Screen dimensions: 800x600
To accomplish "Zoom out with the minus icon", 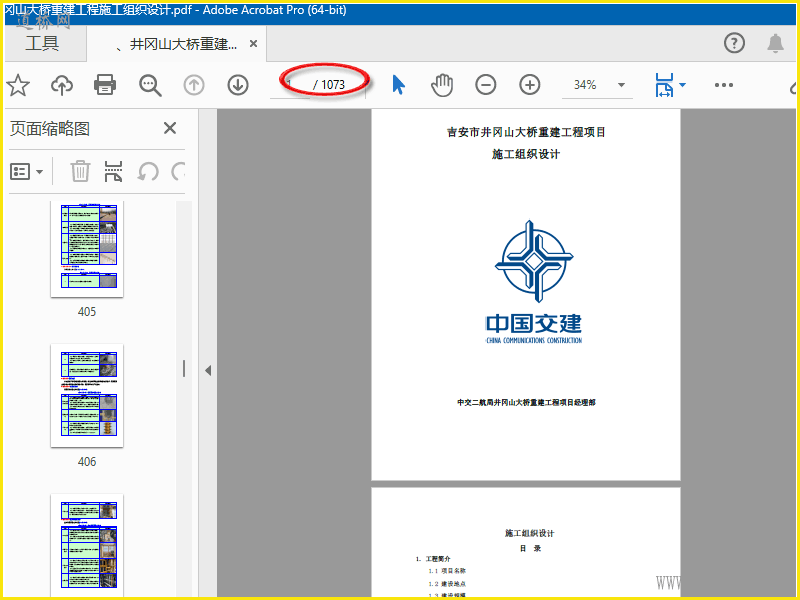I will [x=486, y=85].
